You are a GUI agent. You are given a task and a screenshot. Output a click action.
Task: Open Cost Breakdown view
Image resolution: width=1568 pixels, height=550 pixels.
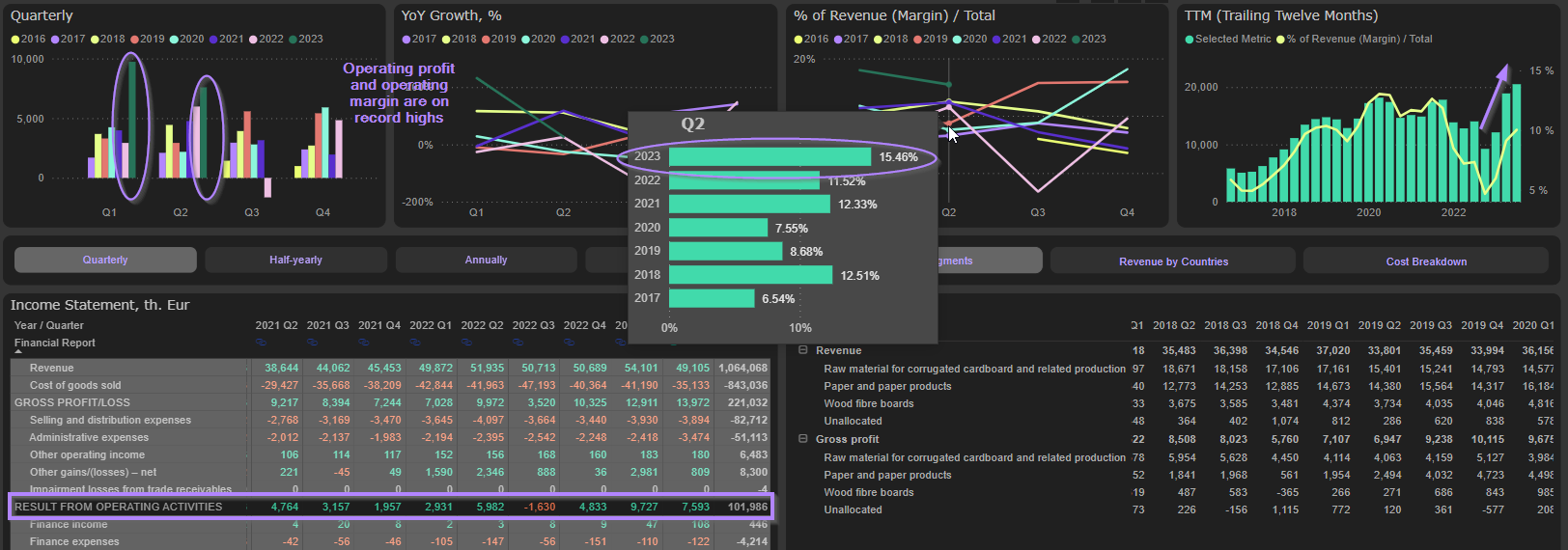pos(1426,261)
